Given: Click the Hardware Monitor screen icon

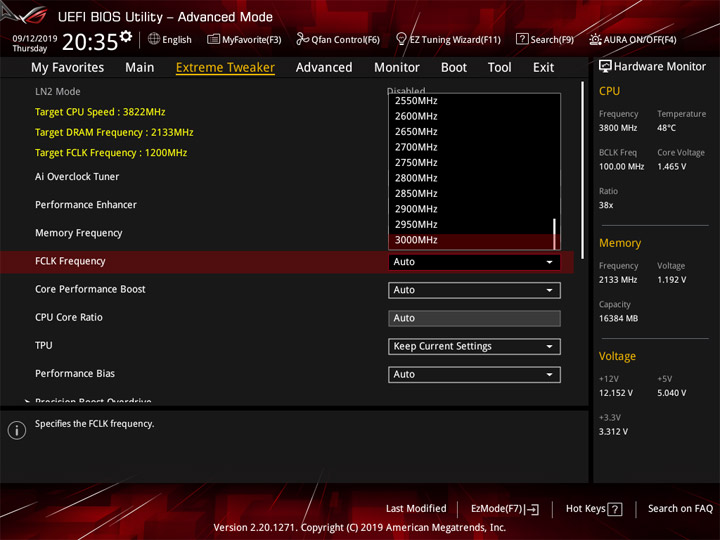Looking at the screenshot, I should 605,66.
